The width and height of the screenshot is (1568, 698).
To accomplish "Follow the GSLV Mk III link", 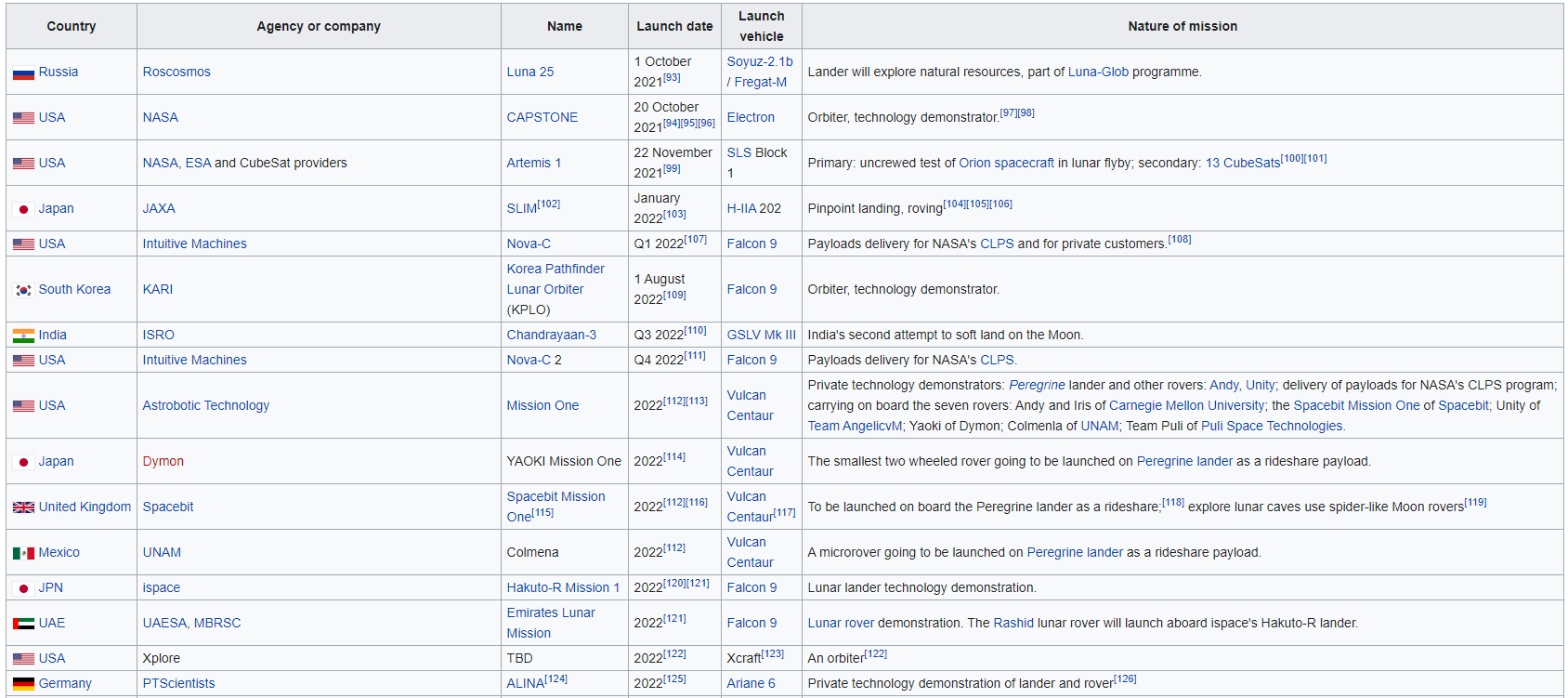I will pyautogui.click(x=762, y=335).
